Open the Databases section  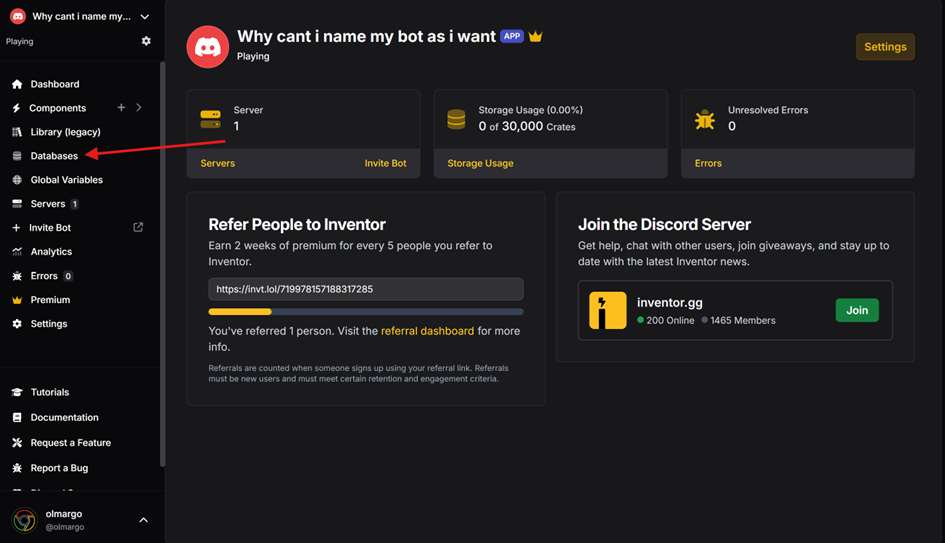54,156
